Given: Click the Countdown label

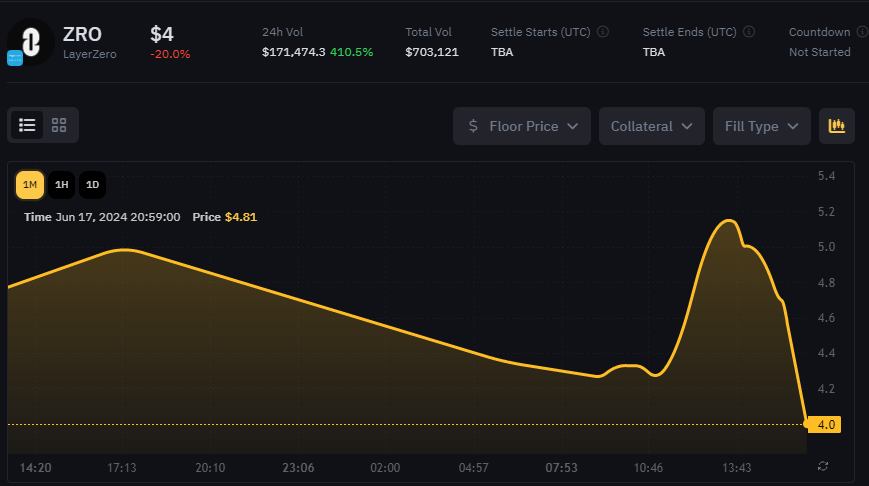Looking at the screenshot, I should pos(820,32).
